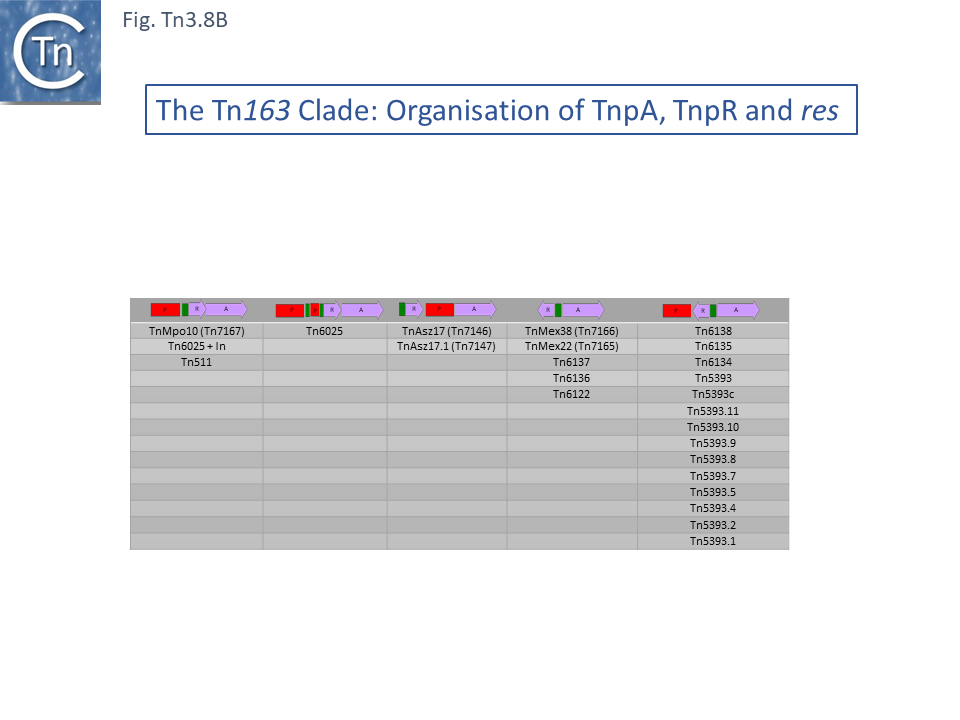The height and width of the screenshot is (720, 960).
Task: Click the green res block in the TnAsz17 column diagram
Action: coord(402,309)
